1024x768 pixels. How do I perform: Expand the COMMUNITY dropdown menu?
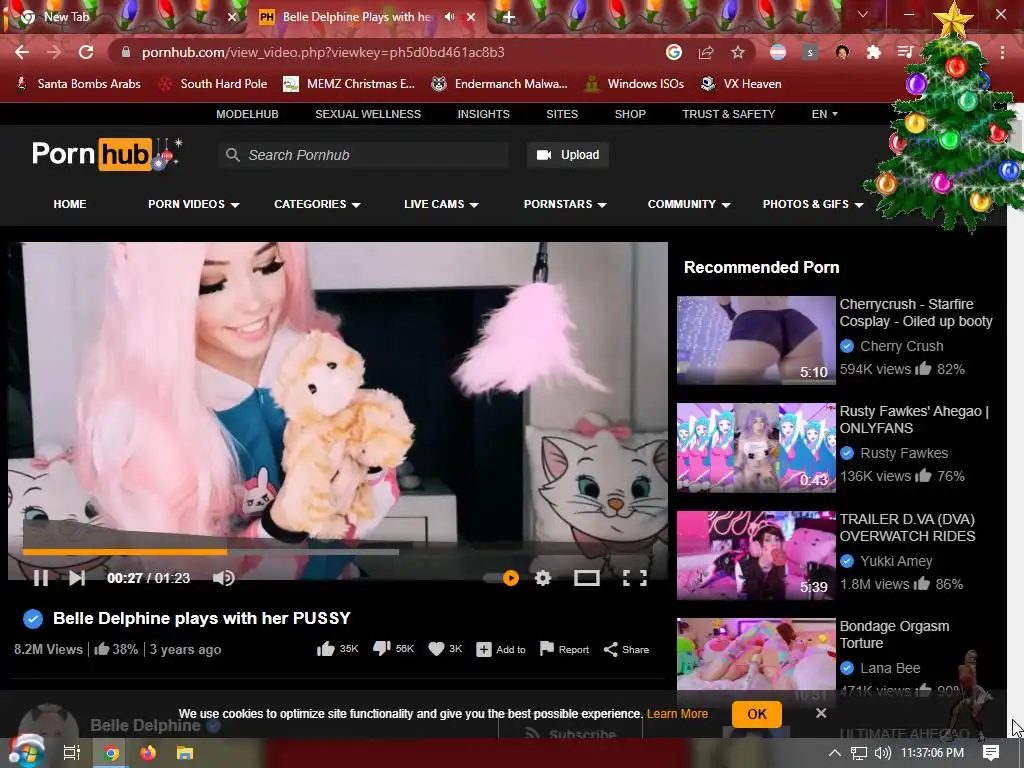(689, 204)
